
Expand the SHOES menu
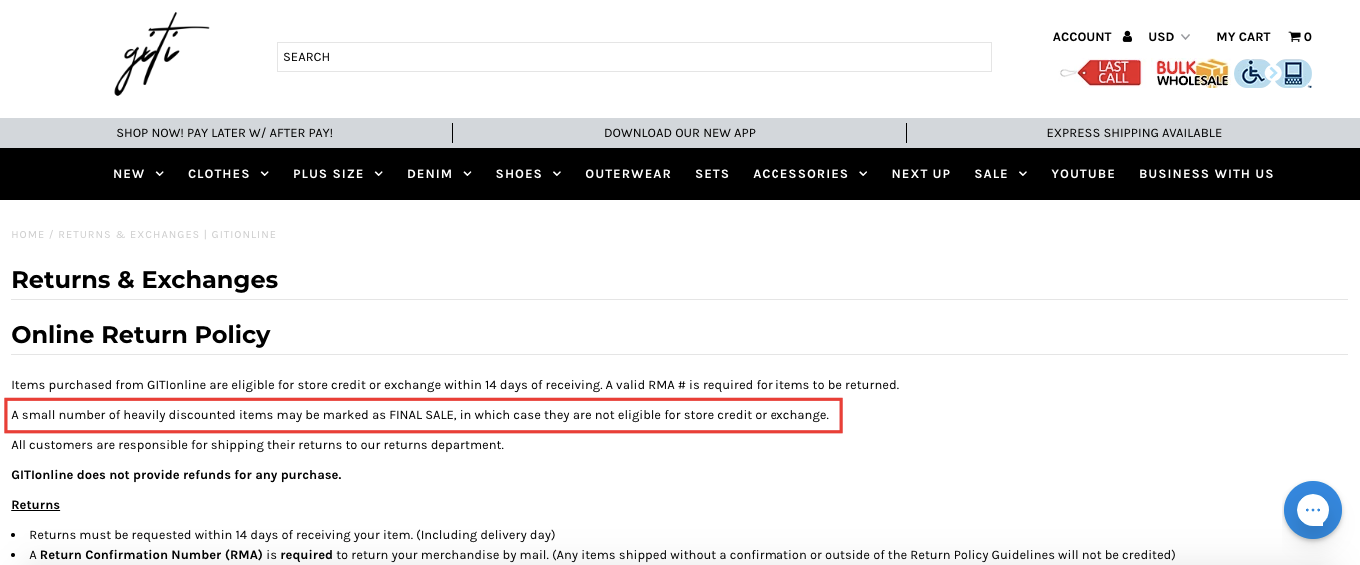coord(528,174)
